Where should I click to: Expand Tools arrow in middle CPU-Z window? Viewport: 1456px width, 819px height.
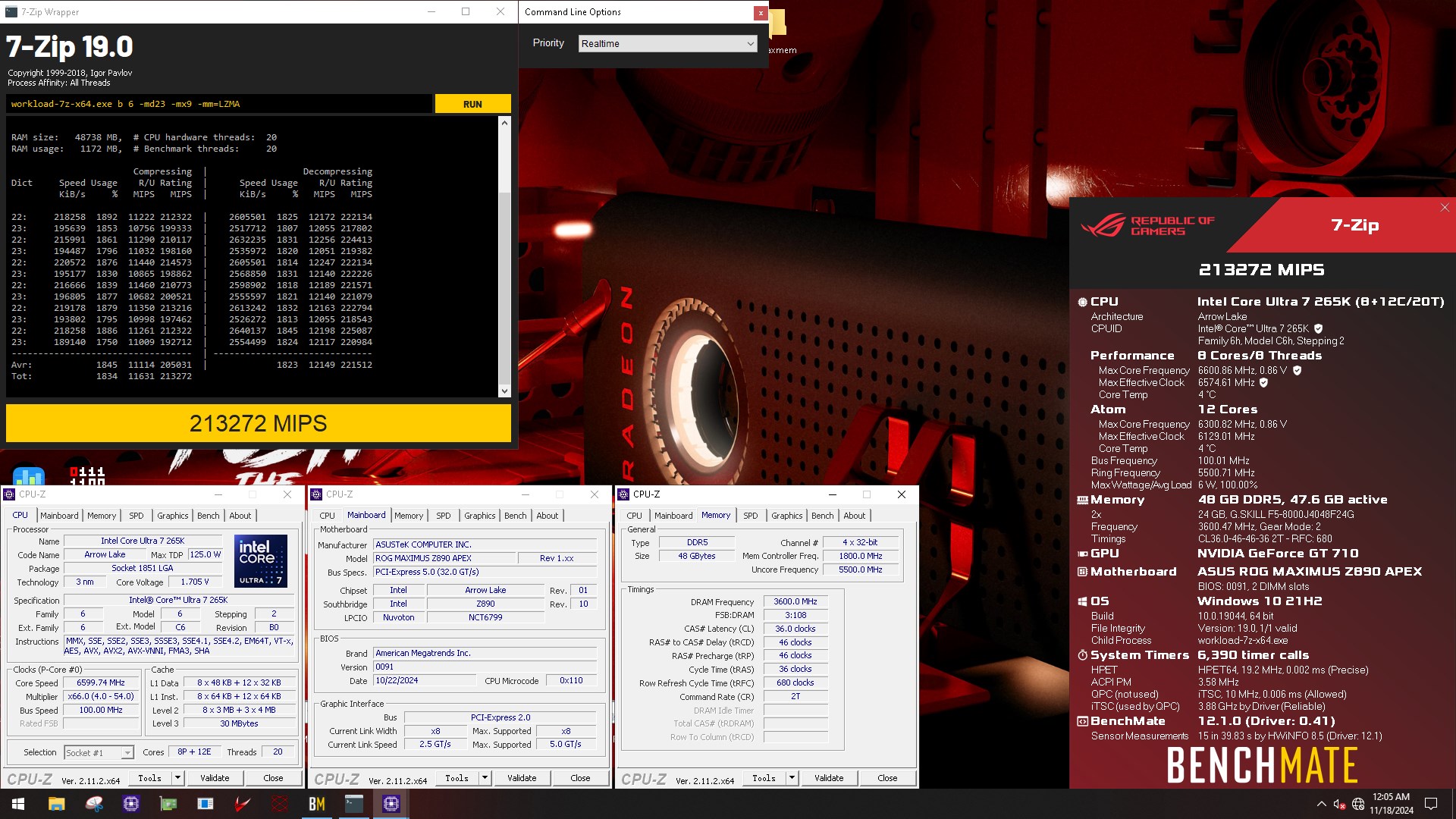485,778
